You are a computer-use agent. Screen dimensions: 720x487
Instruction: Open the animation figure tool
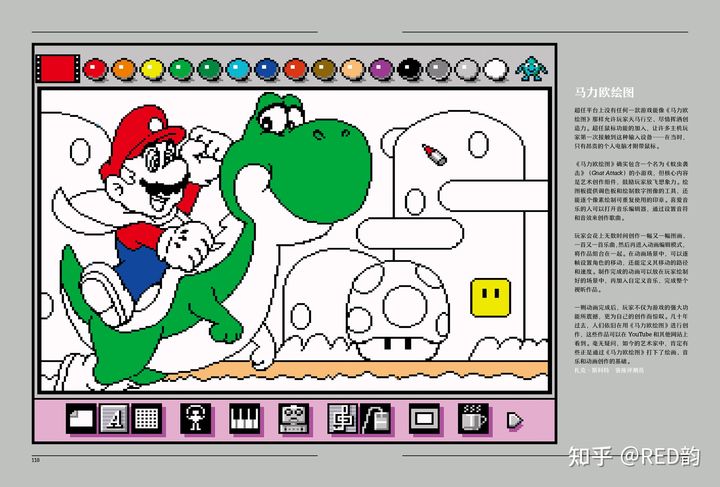pos(195,419)
